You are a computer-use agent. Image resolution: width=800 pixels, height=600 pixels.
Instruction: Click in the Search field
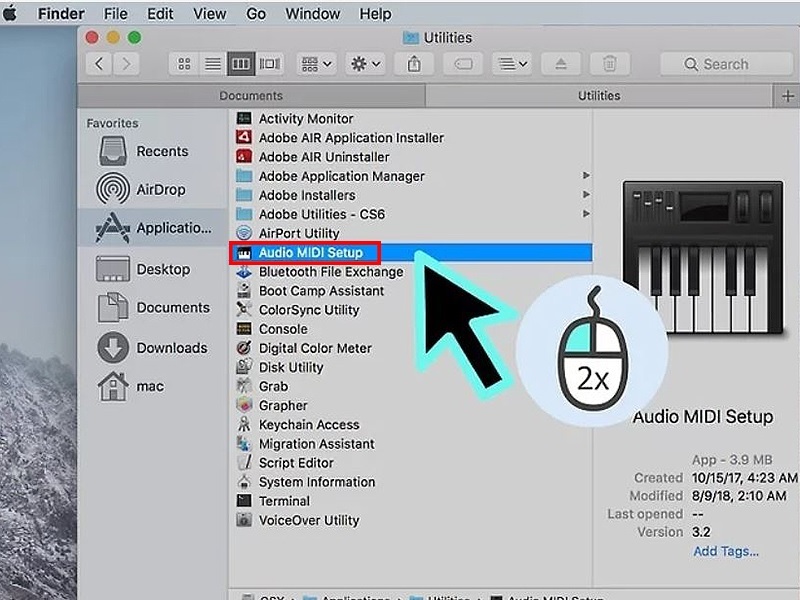pyautogui.click(x=727, y=64)
